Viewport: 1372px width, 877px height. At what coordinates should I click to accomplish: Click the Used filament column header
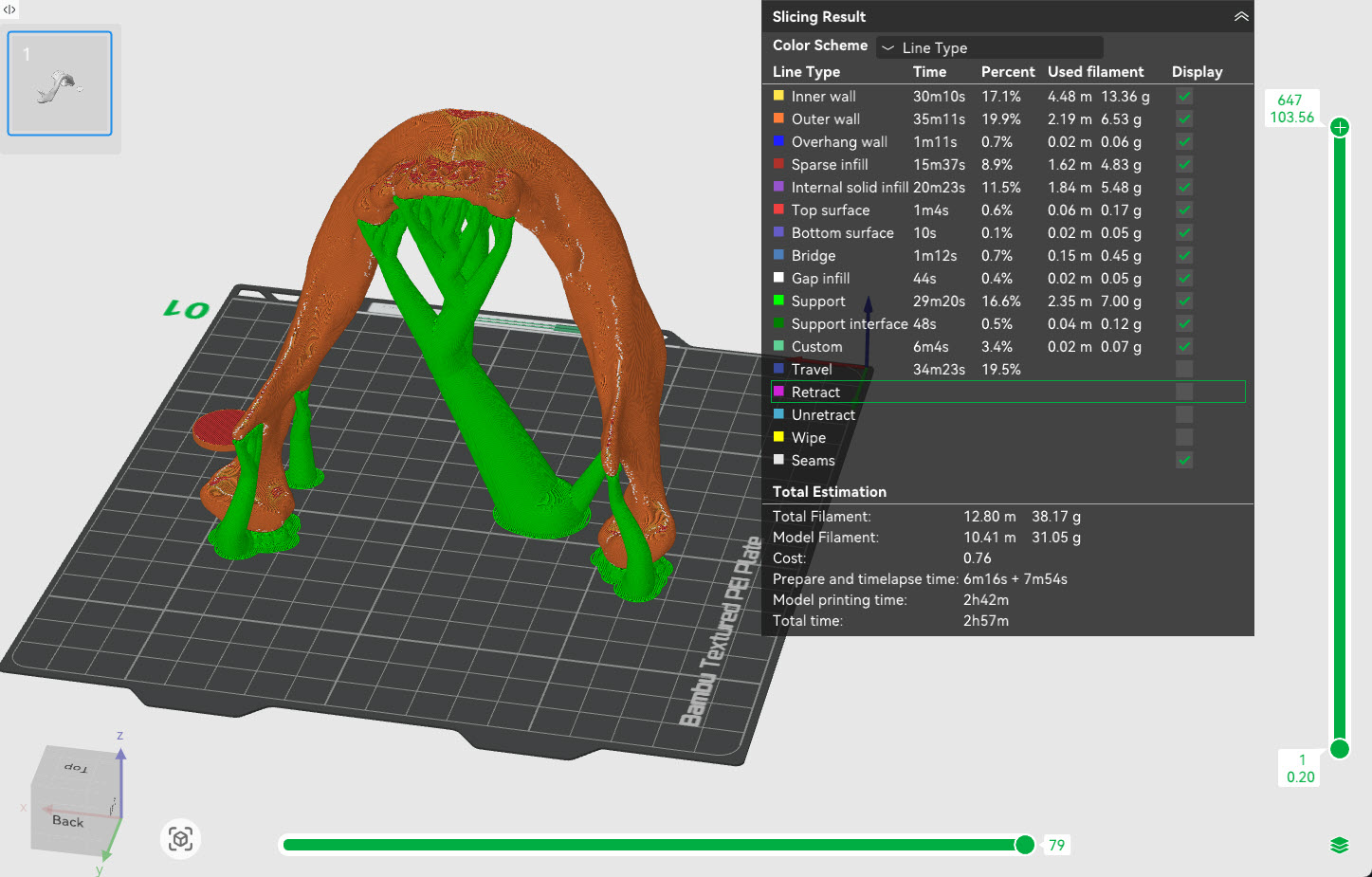pos(1095,72)
